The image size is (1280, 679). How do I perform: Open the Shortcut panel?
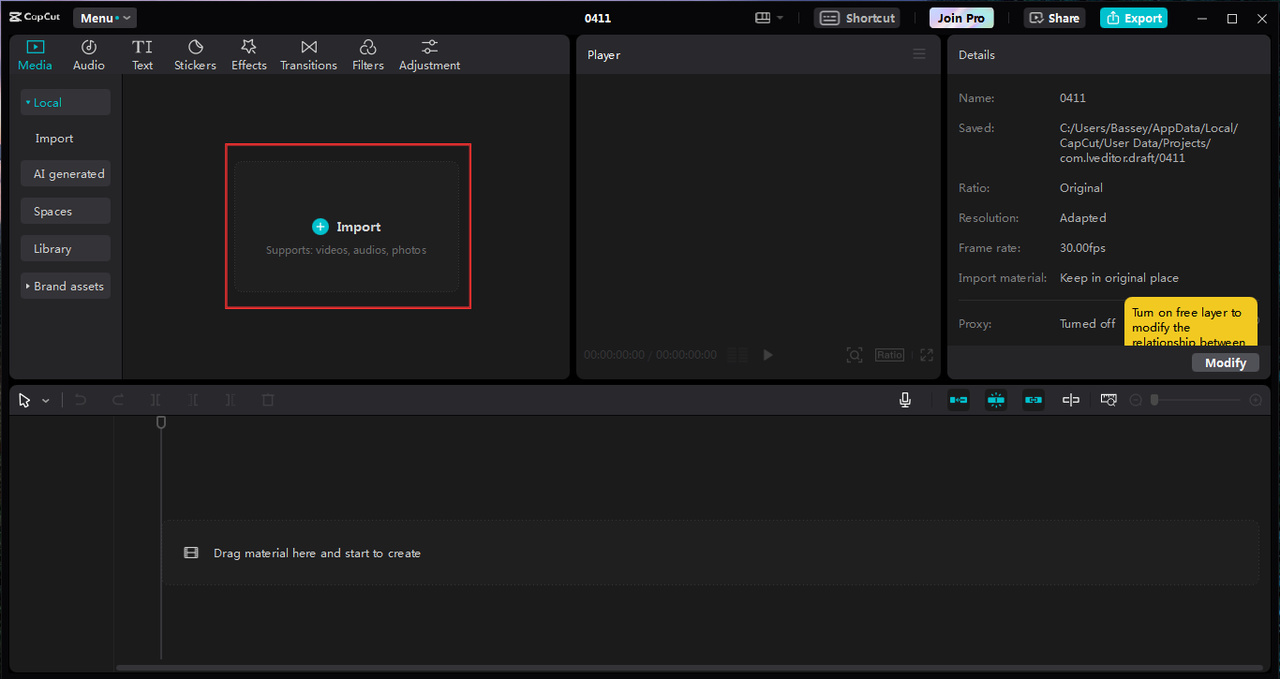pos(857,18)
